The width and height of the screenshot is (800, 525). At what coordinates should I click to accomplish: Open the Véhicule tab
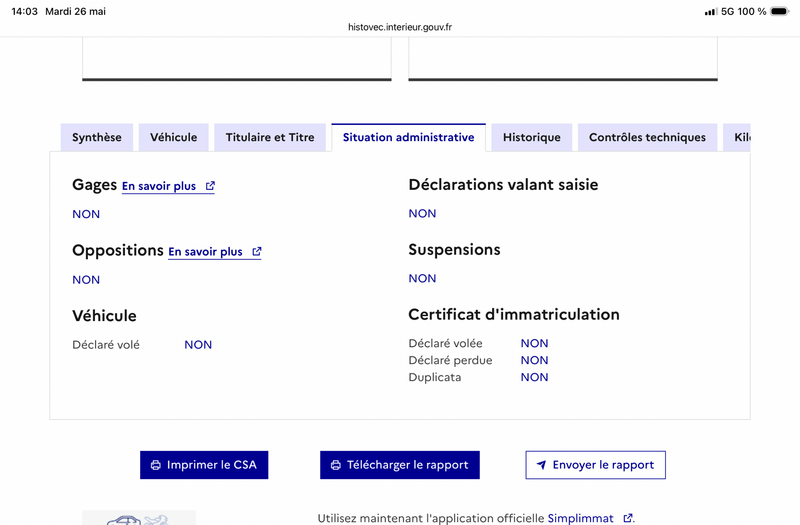point(173,137)
